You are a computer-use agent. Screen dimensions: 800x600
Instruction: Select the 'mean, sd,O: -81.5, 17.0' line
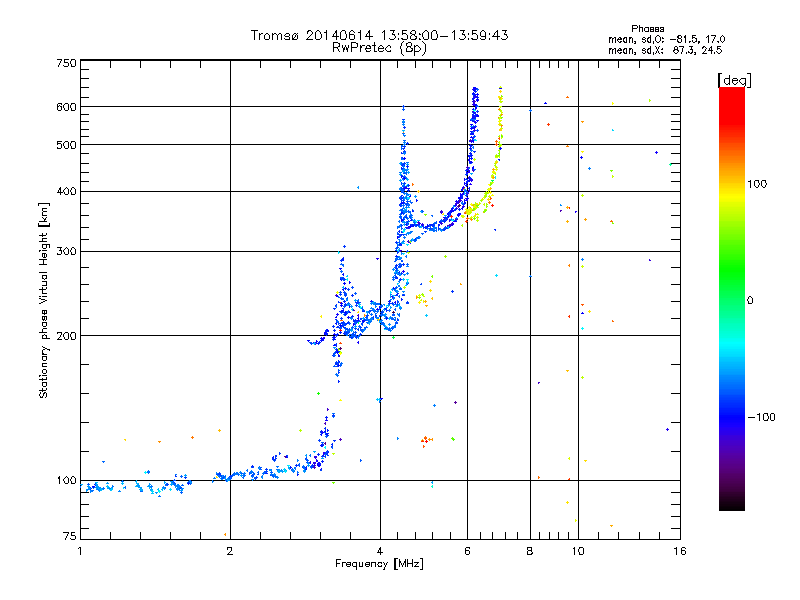666,39
